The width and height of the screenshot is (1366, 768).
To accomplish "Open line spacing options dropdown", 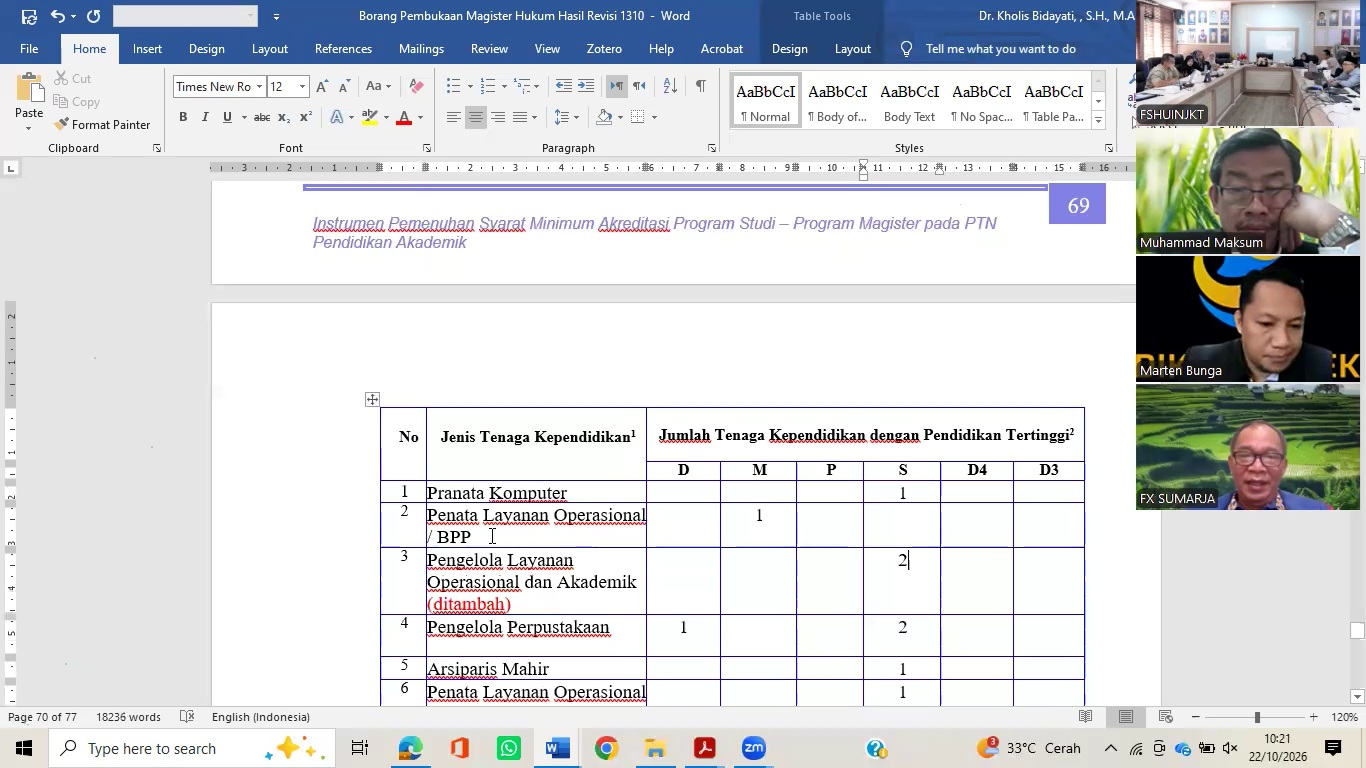I will (x=567, y=117).
